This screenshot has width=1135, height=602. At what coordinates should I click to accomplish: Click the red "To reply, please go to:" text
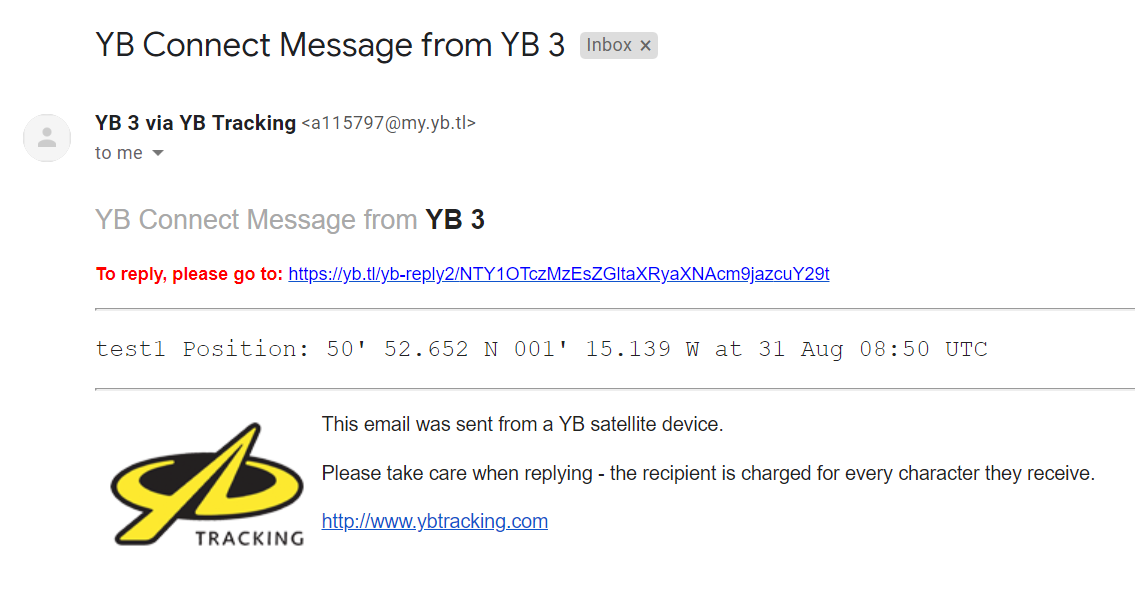coord(189,274)
